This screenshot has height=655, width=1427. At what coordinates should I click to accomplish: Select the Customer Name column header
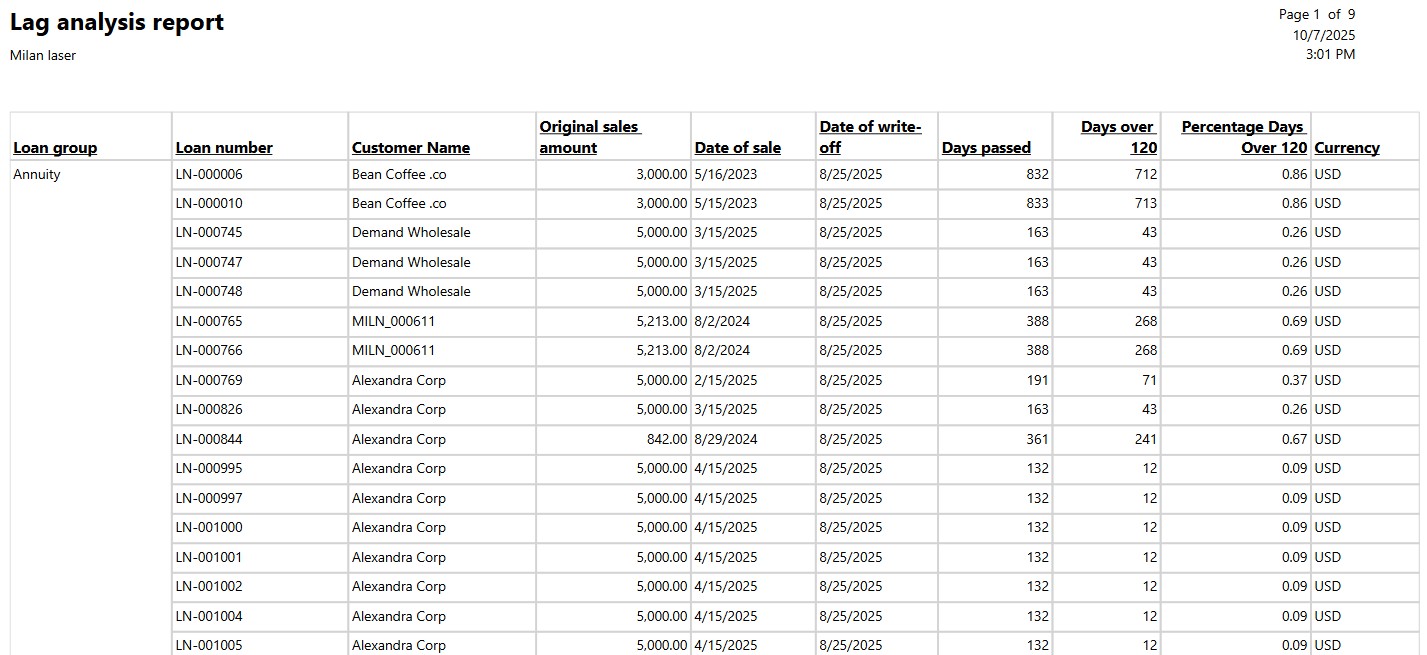pos(410,148)
